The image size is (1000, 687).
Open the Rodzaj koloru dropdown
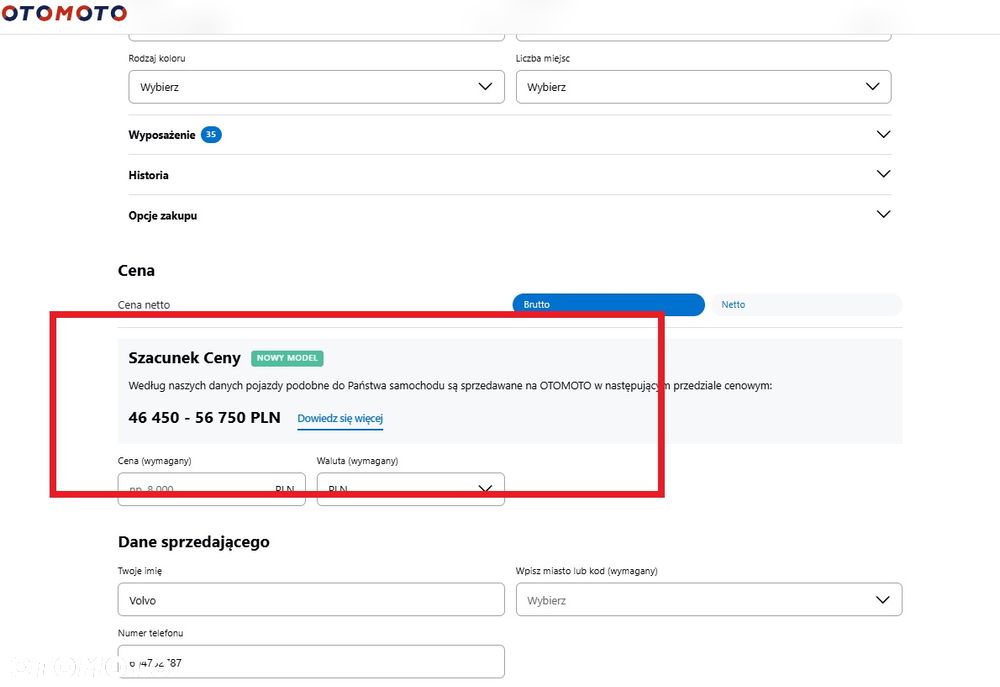[x=316, y=87]
